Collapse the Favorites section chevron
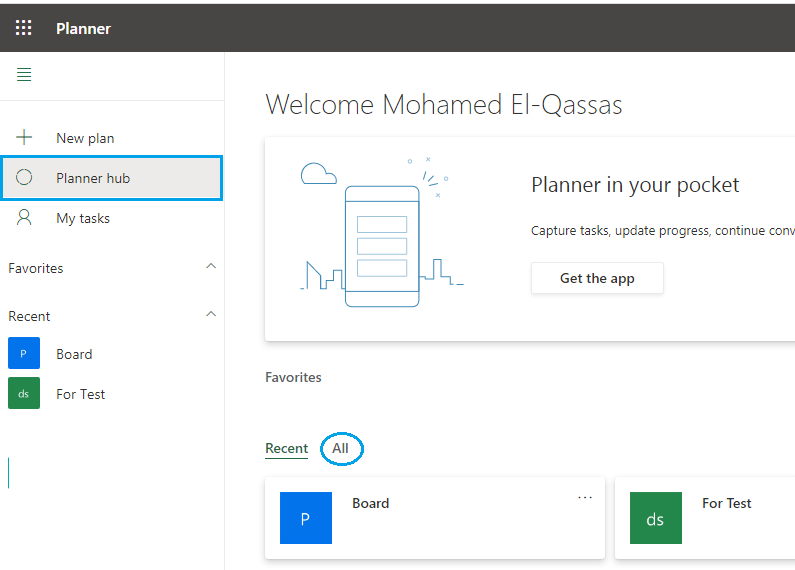 211,266
